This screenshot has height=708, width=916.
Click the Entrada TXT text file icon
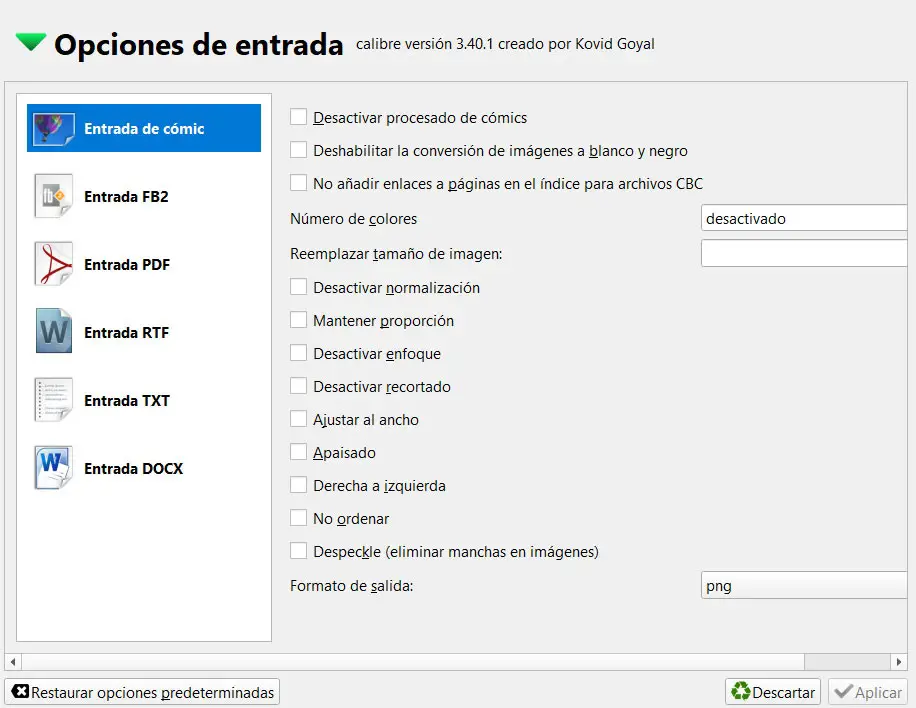[54, 400]
